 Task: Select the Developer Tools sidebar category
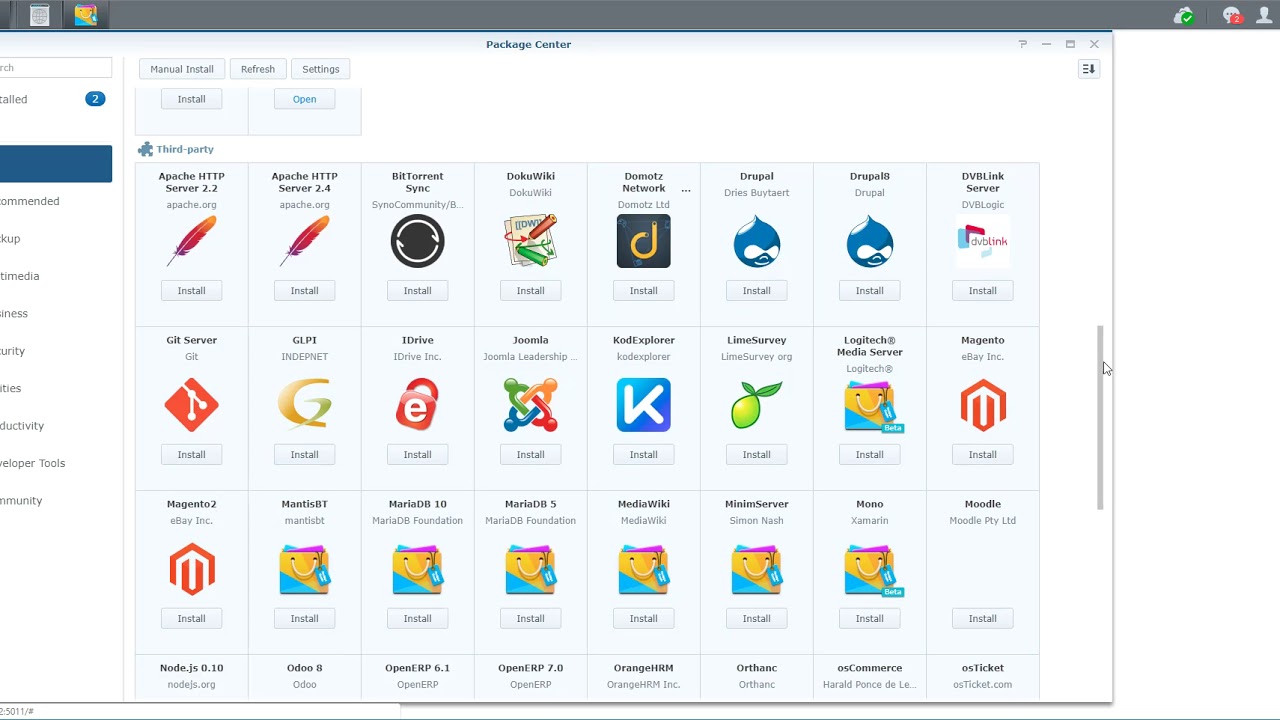tap(56, 463)
